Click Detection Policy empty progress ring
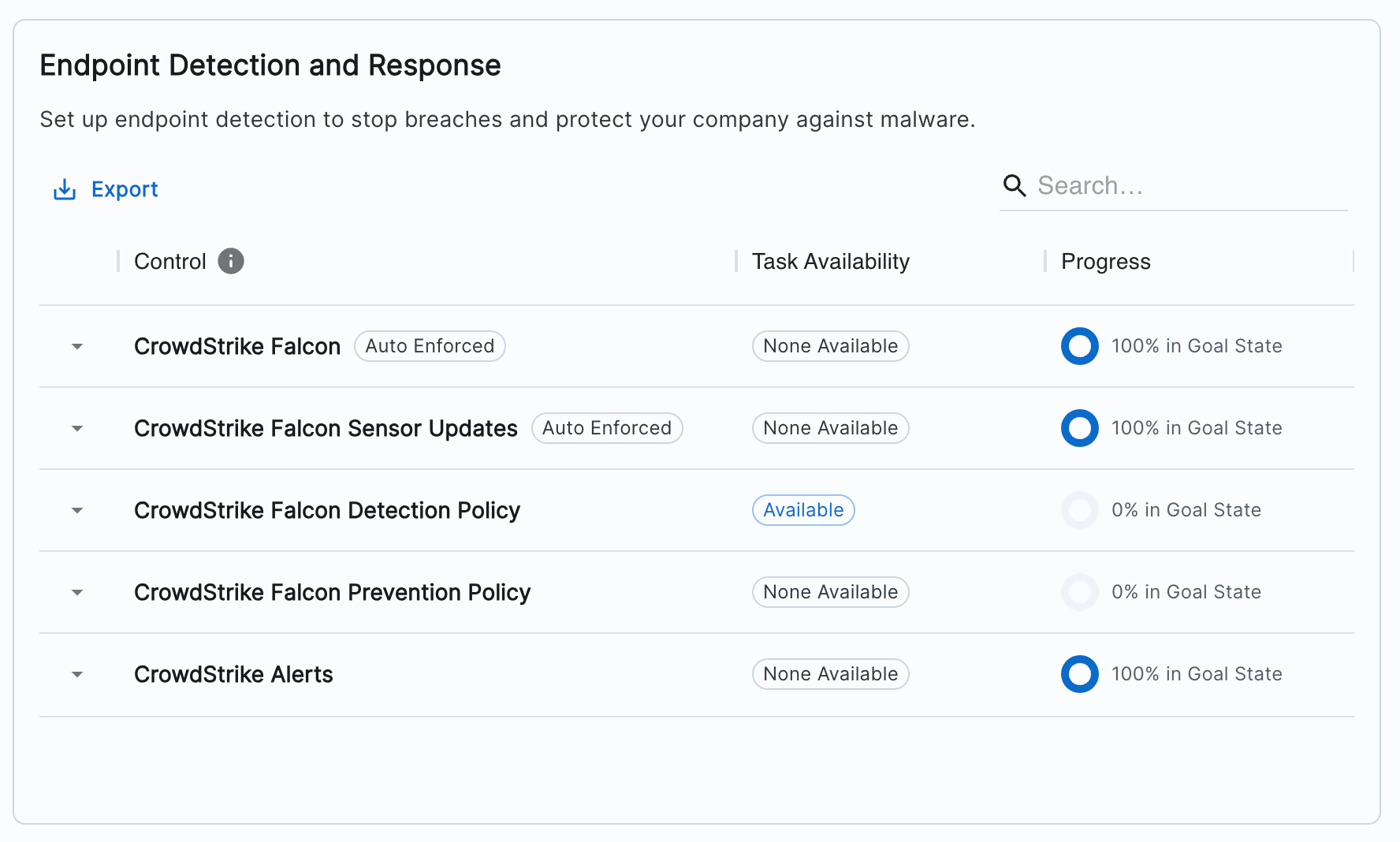This screenshot has width=1400, height=842. click(x=1079, y=510)
